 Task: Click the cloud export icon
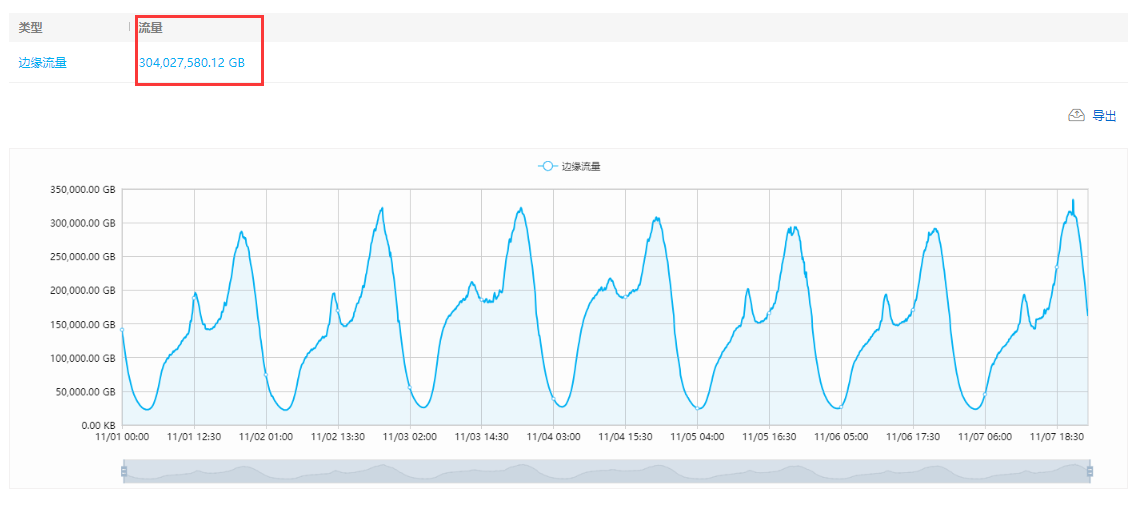[x=1076, y=115]
